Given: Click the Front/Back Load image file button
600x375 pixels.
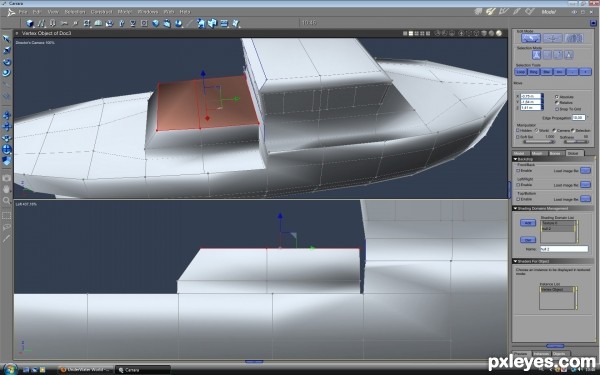Looking at the screenshot, I should click(x=585, y=171).
